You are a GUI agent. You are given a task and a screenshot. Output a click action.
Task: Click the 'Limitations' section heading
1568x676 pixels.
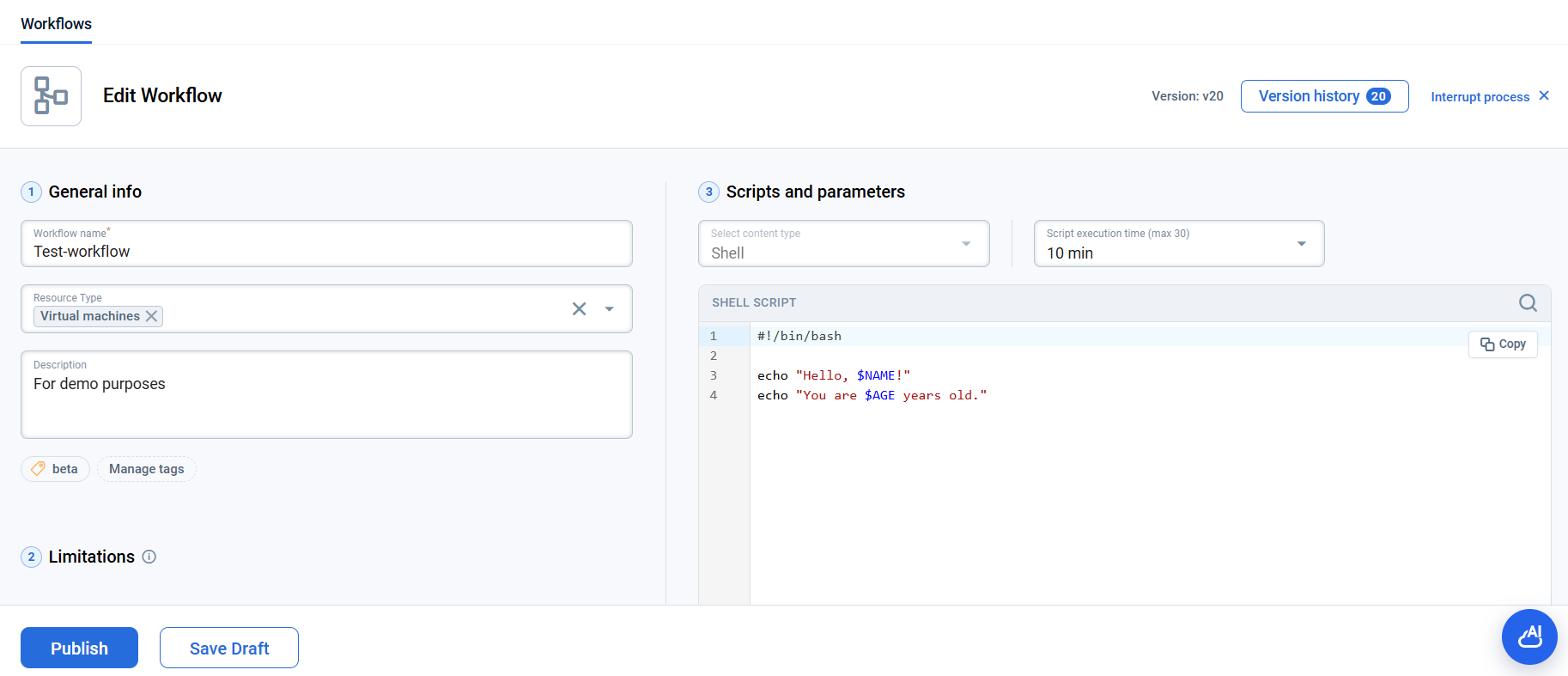click(92, 557)
